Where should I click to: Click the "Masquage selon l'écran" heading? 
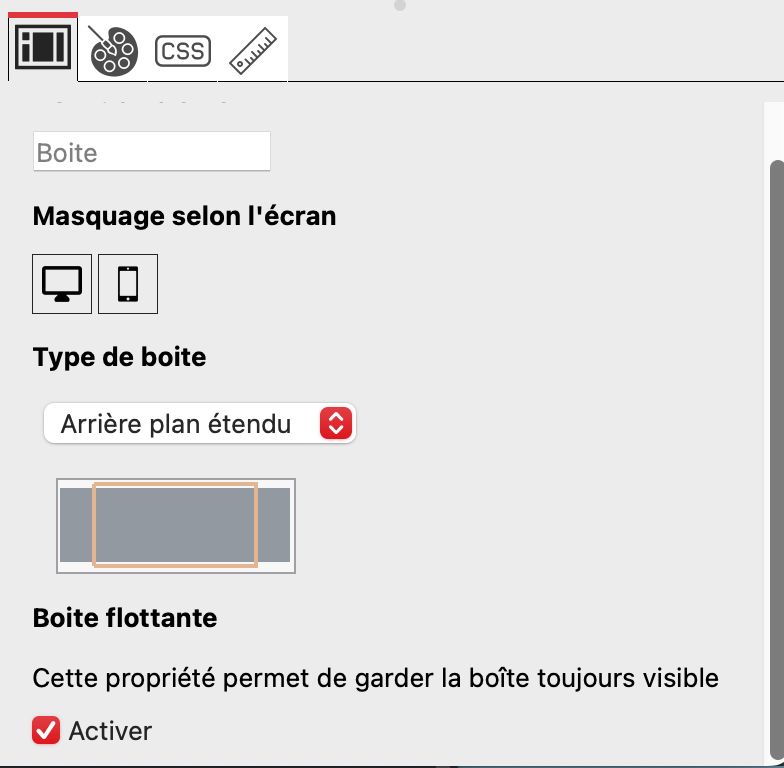184,216
